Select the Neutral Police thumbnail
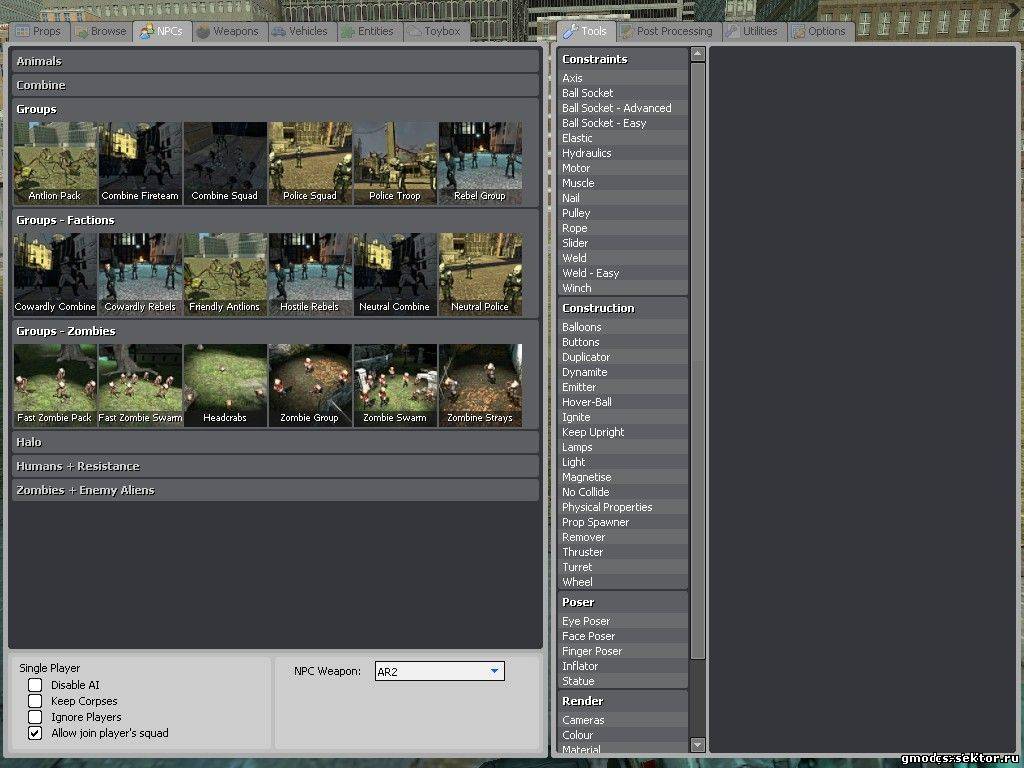Screen dimensions: 1024x768 480,274
